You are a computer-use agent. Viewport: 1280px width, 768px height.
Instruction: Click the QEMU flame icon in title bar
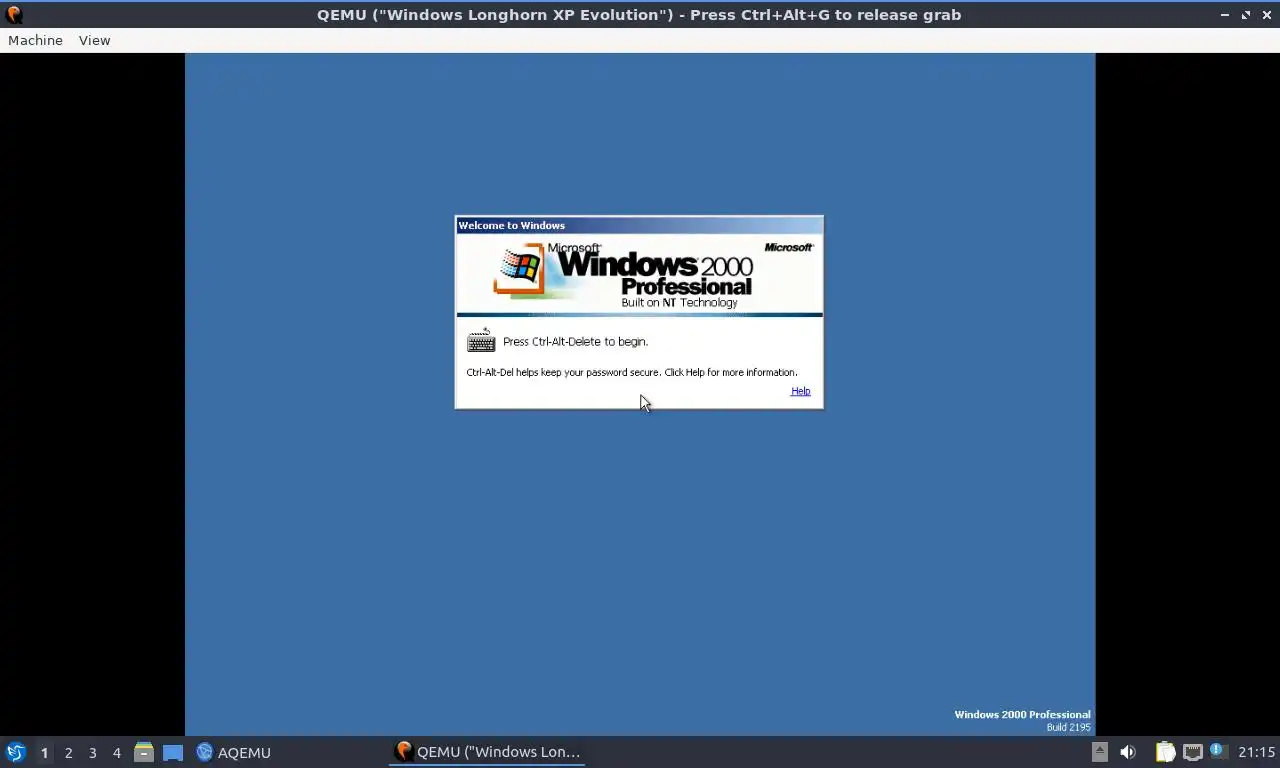(14, 14)
